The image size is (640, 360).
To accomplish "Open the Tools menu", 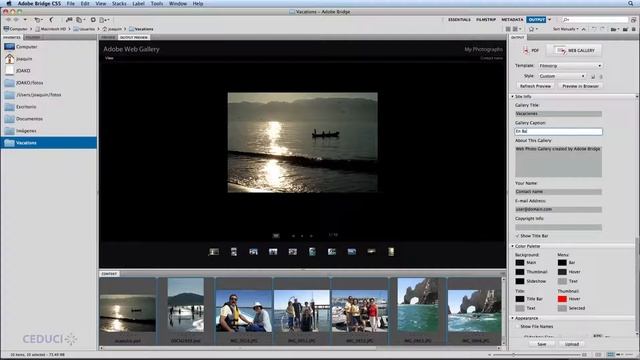I will [157, 3].
